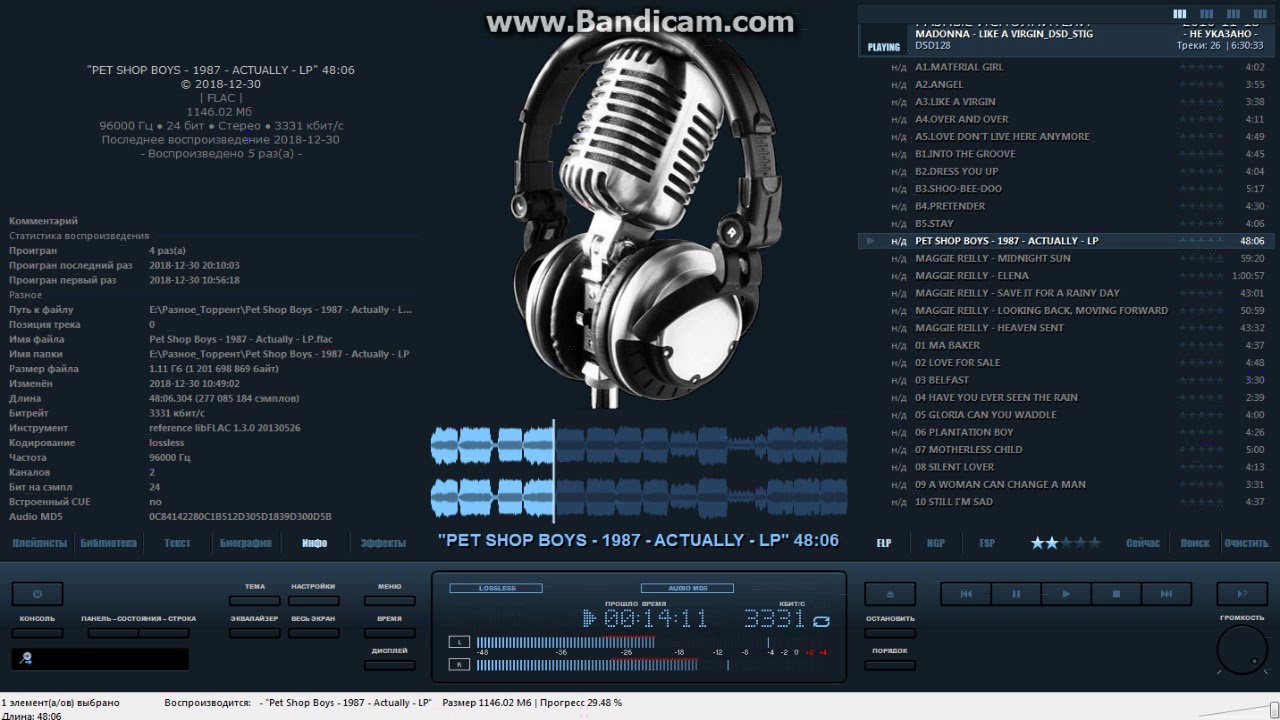The image size is (1280, 720).
Task: Click the search input field
Action: [x=100, y=659]
